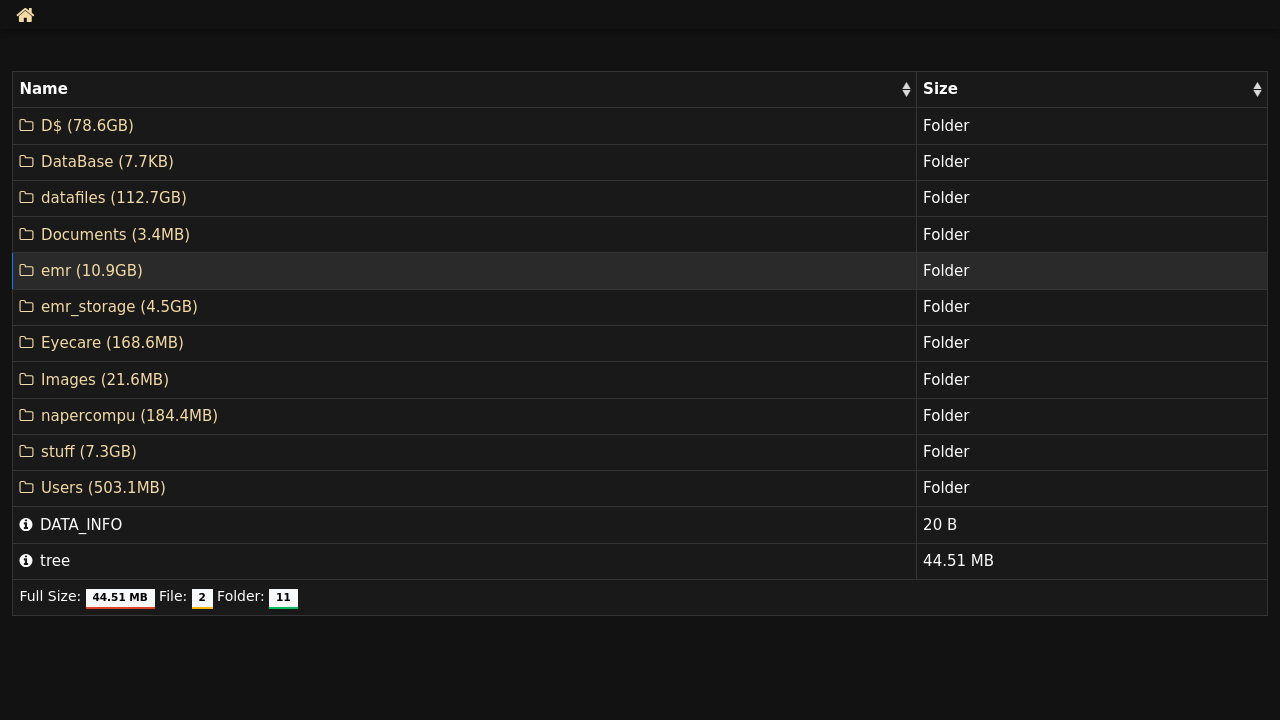Sort by the Size column arrows
The width and height of the screenshot is (1280, 720).
click(x=1257, y=89)
